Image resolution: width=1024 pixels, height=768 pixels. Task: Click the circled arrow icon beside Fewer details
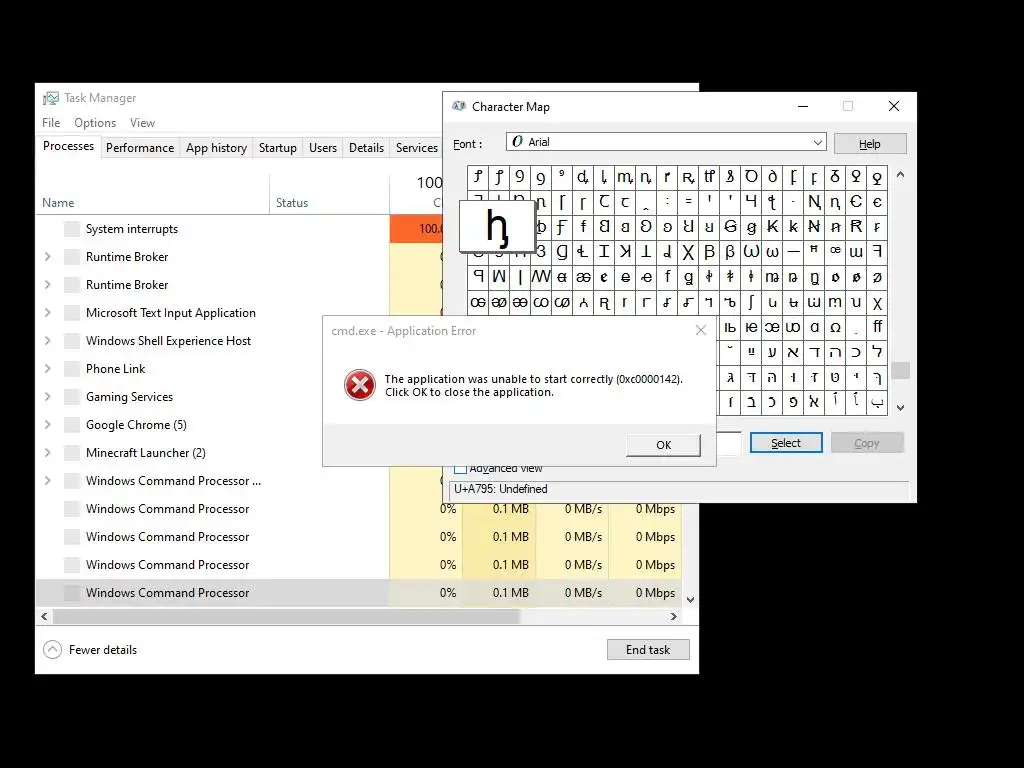52,650
